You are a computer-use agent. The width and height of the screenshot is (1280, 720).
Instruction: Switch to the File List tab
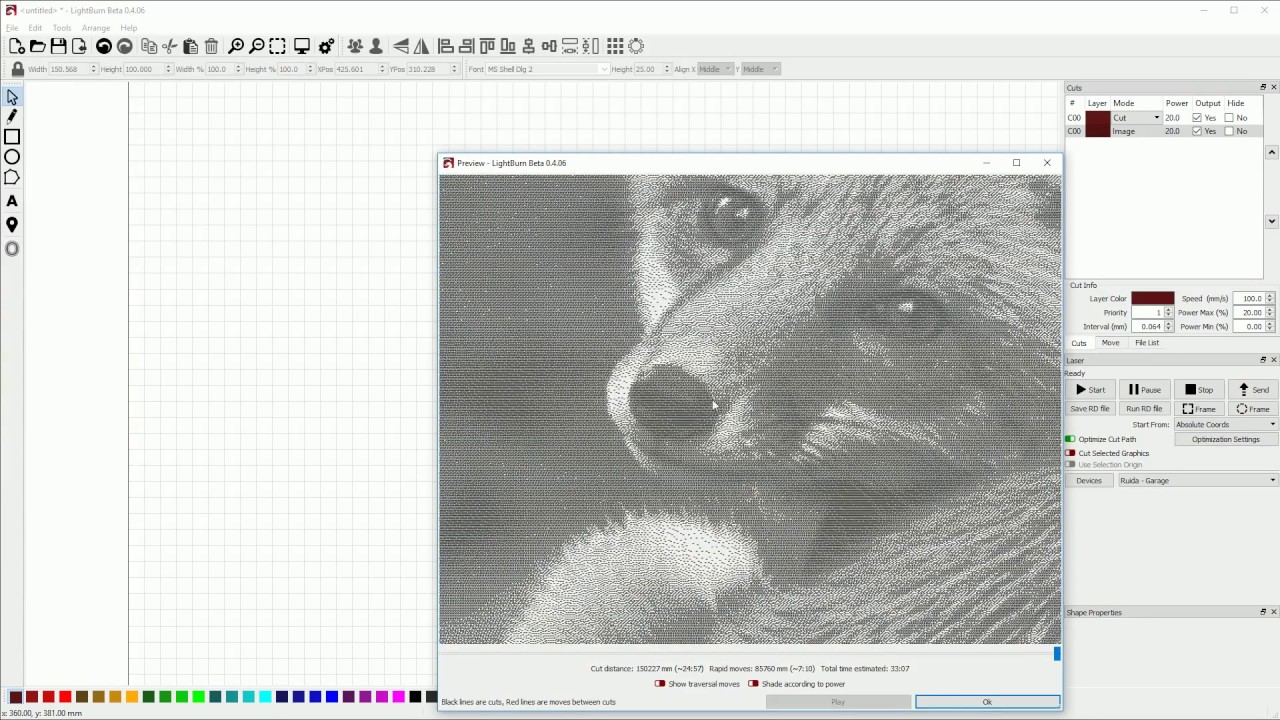click(x=1147, y=343)
